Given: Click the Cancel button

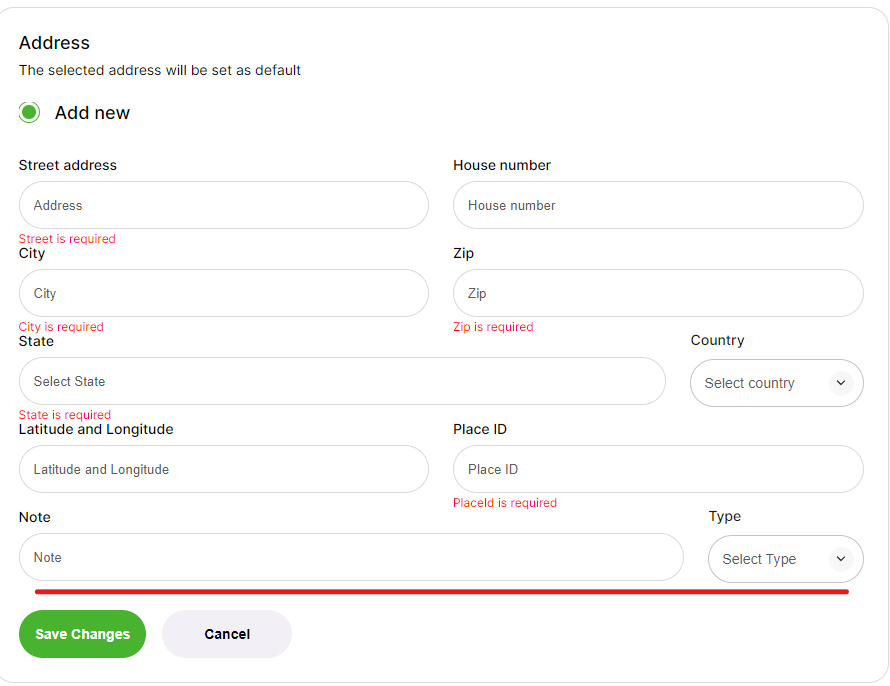Looking at the screenshot, I should [x=227, y=634].
